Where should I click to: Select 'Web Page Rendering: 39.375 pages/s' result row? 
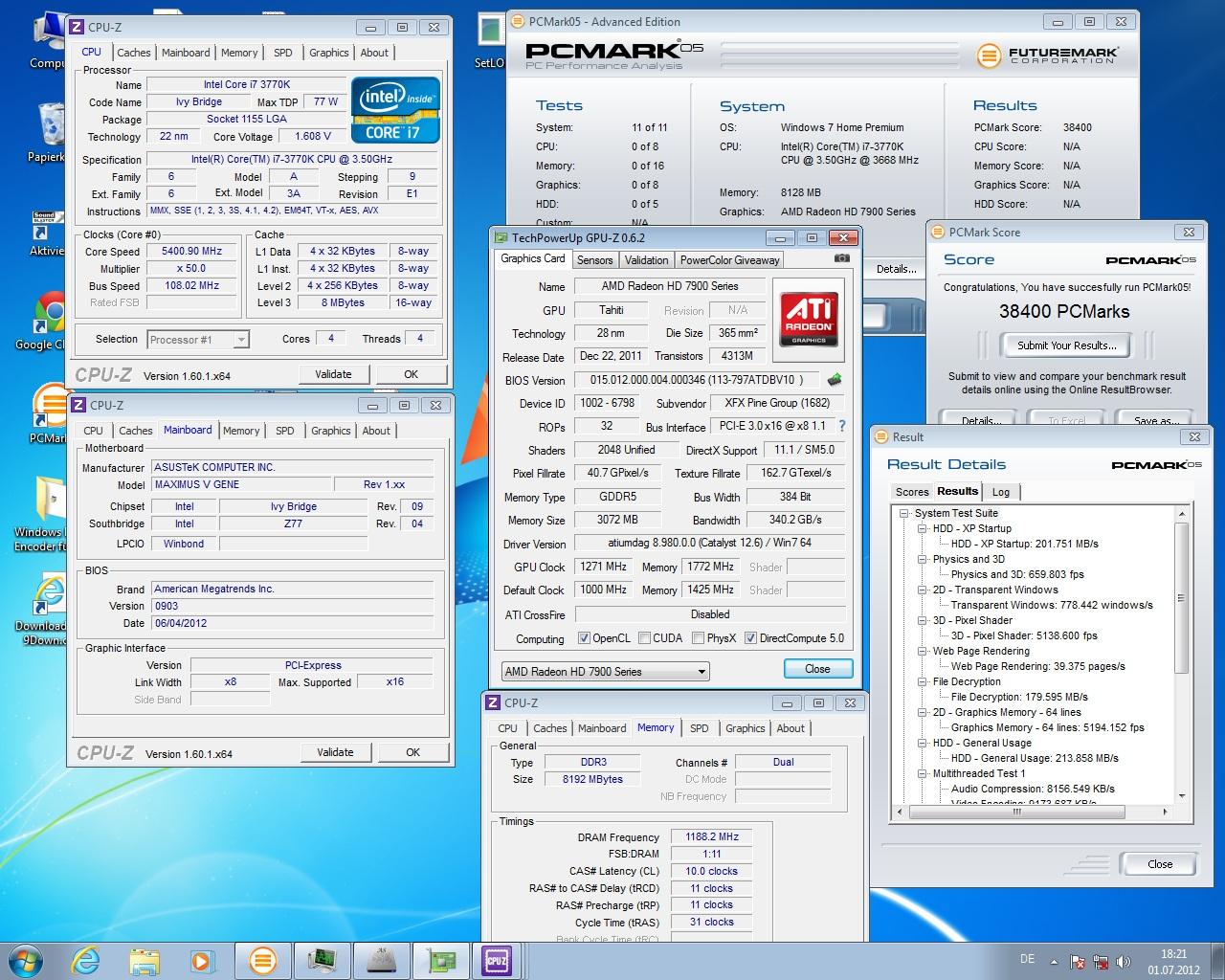[x=1037, y=666]
